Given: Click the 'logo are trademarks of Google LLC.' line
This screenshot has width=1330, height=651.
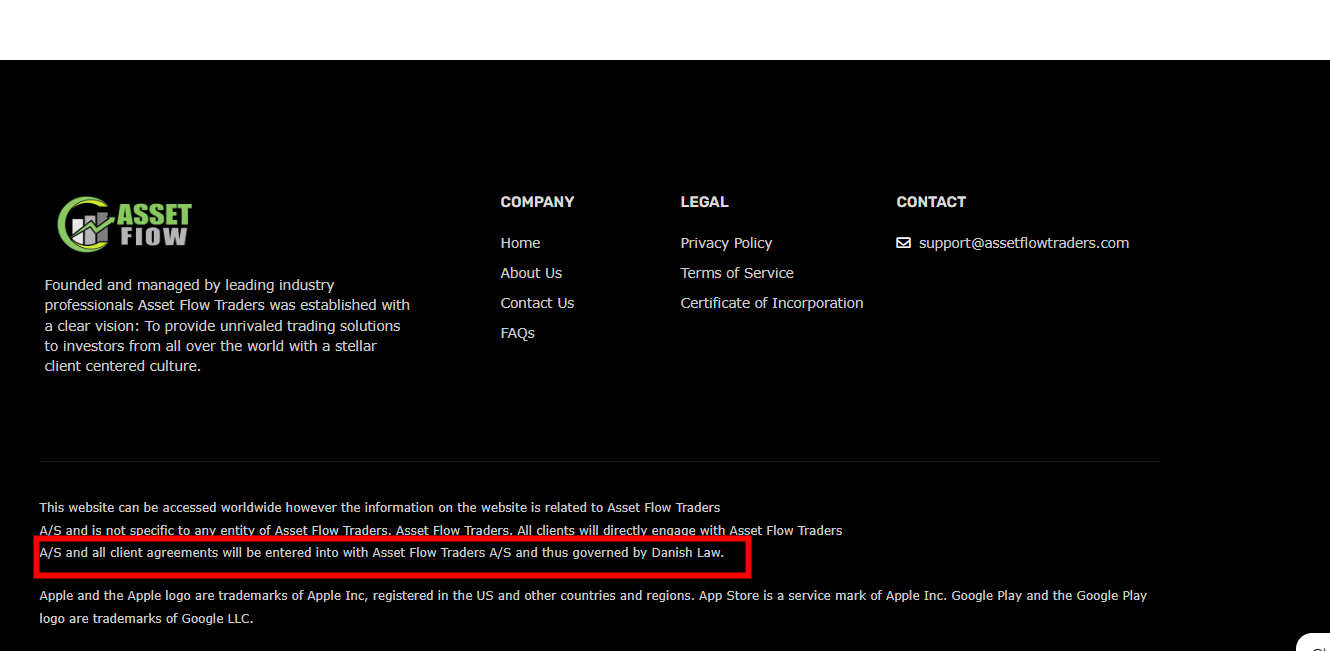Looking at the screenshot, I should 146,618.
